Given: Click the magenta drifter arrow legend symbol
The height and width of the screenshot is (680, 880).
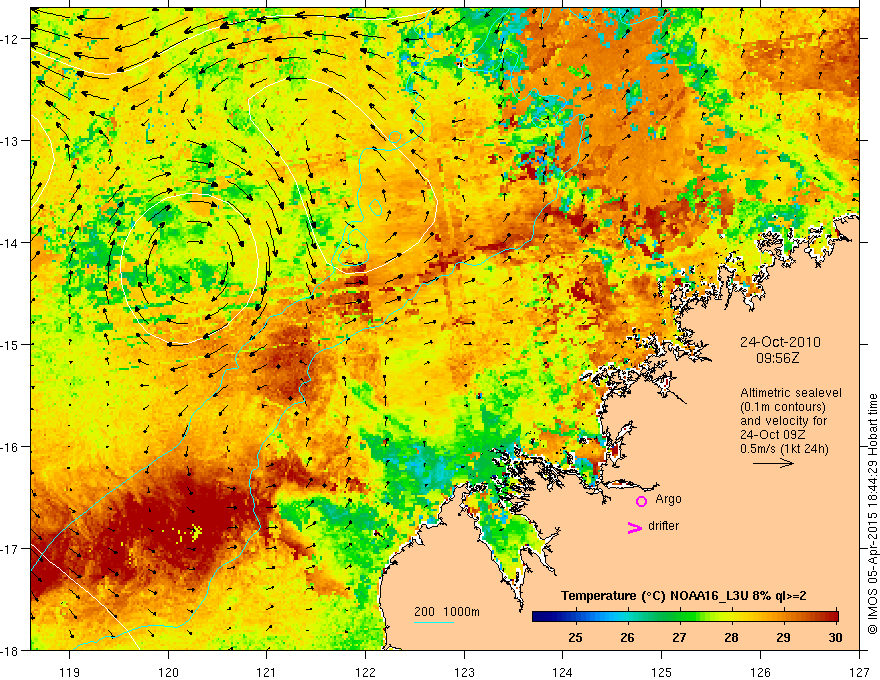Looking at the screenshot, I should pos(634,527).
